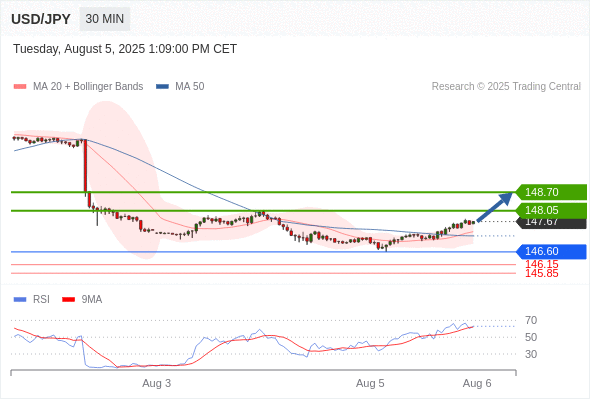Click the MA 50 blue legend swatch
This screenshot has width=590, height=400.
[x=162, y=87]
